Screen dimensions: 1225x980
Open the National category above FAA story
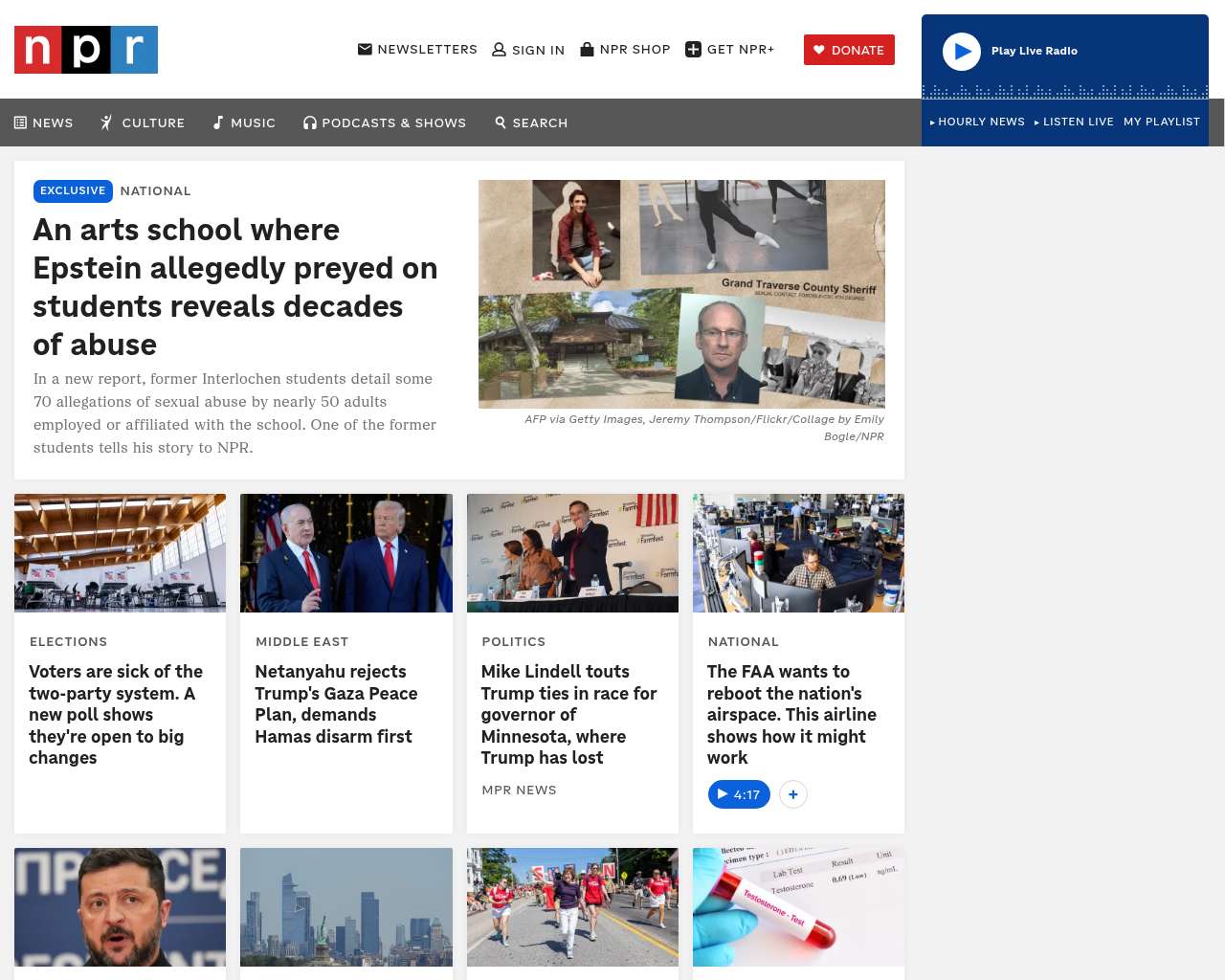click(743, 641)
